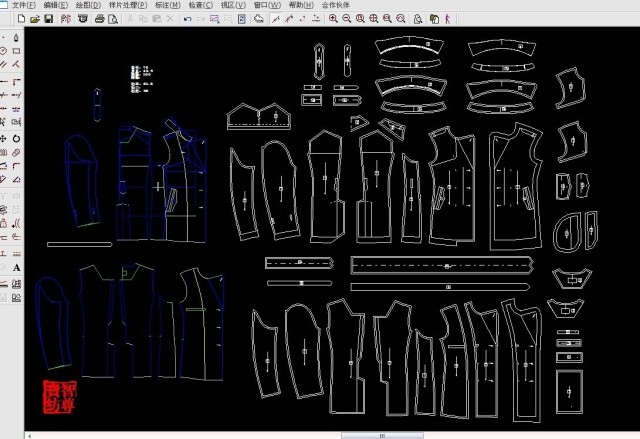The height and width of the screenshot is (439, 640).
Task: Open the 文件(F) menu
Action: 23,5
